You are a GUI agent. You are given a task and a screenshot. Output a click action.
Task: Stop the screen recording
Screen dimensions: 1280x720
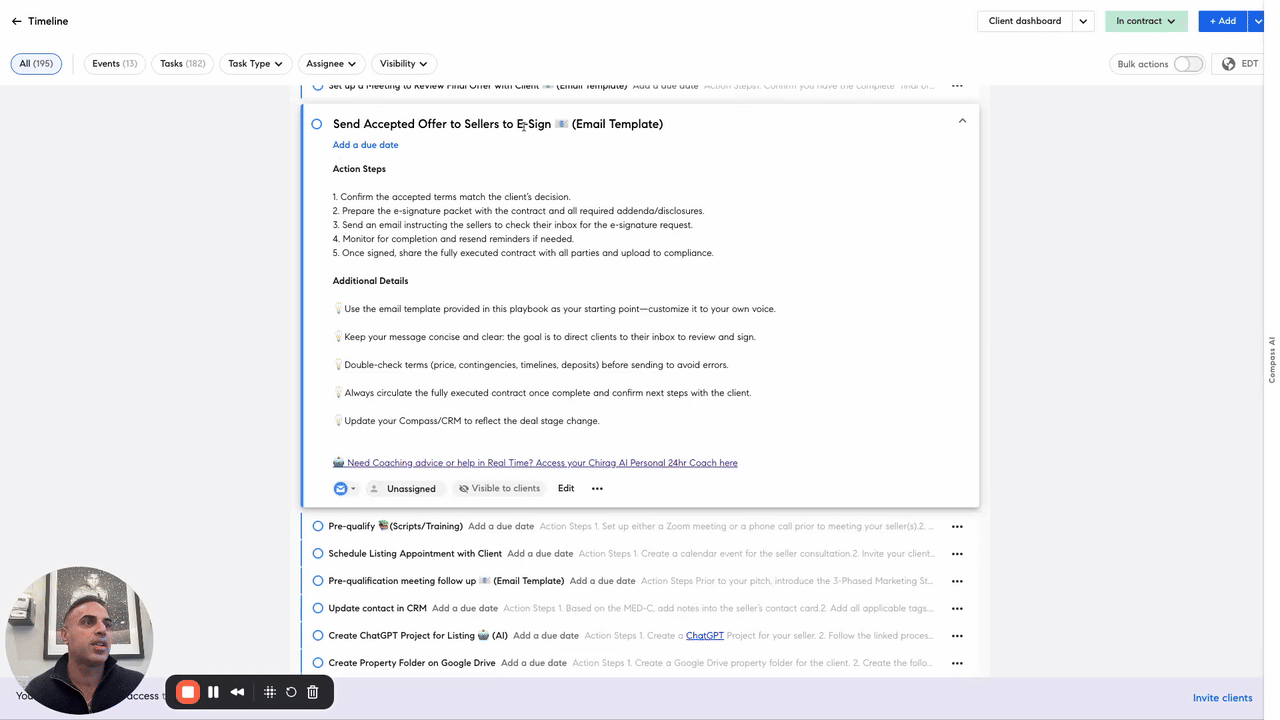pyautogui.click(x=187, y=691)
